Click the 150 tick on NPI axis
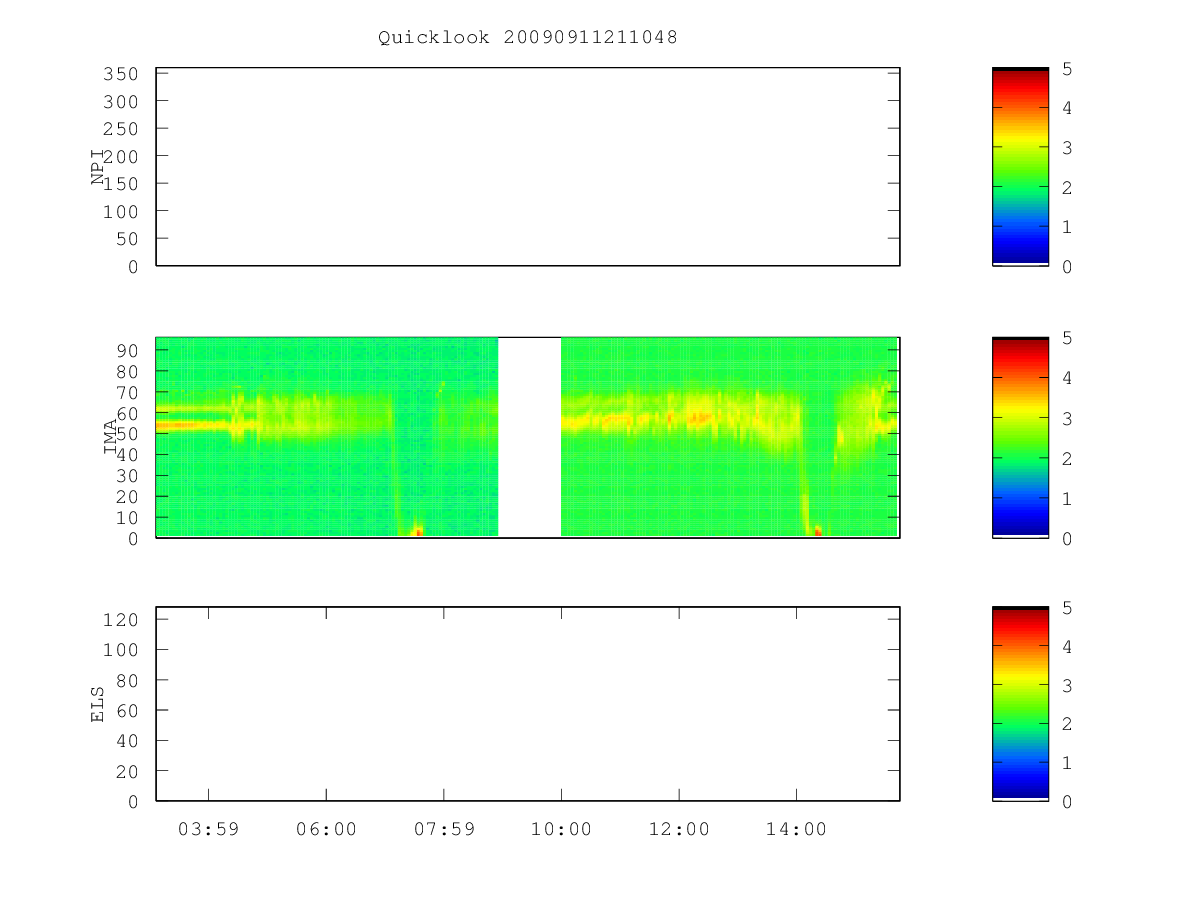 (119, 184)
